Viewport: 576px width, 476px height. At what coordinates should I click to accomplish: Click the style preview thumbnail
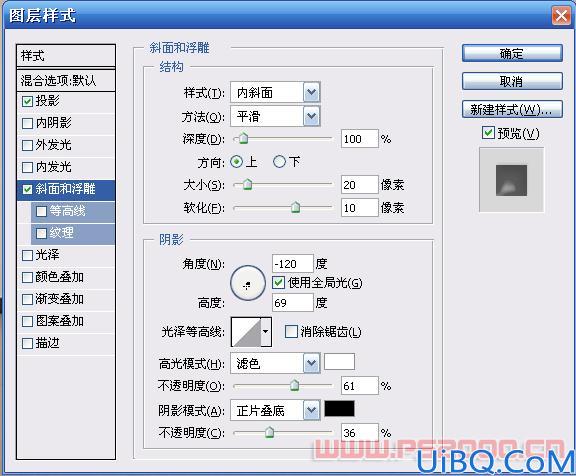(x=512, y=180)
